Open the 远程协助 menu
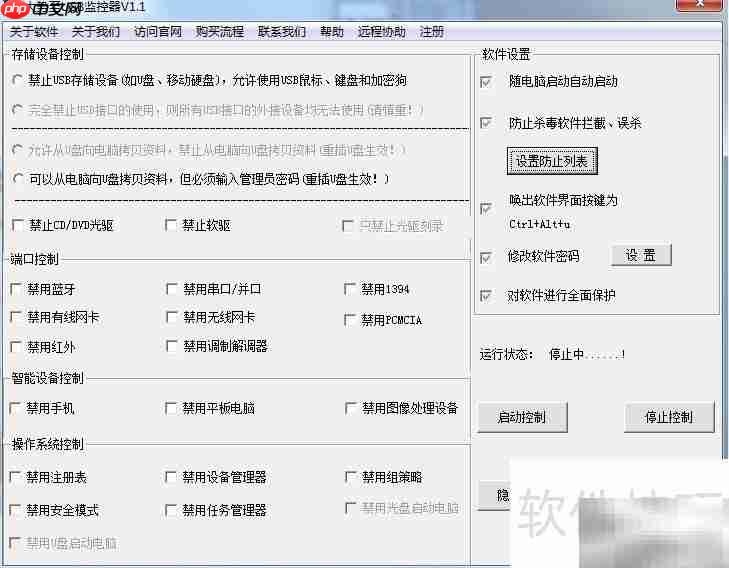Viewport: 729px width, 568px height. (x=381, y=32)
